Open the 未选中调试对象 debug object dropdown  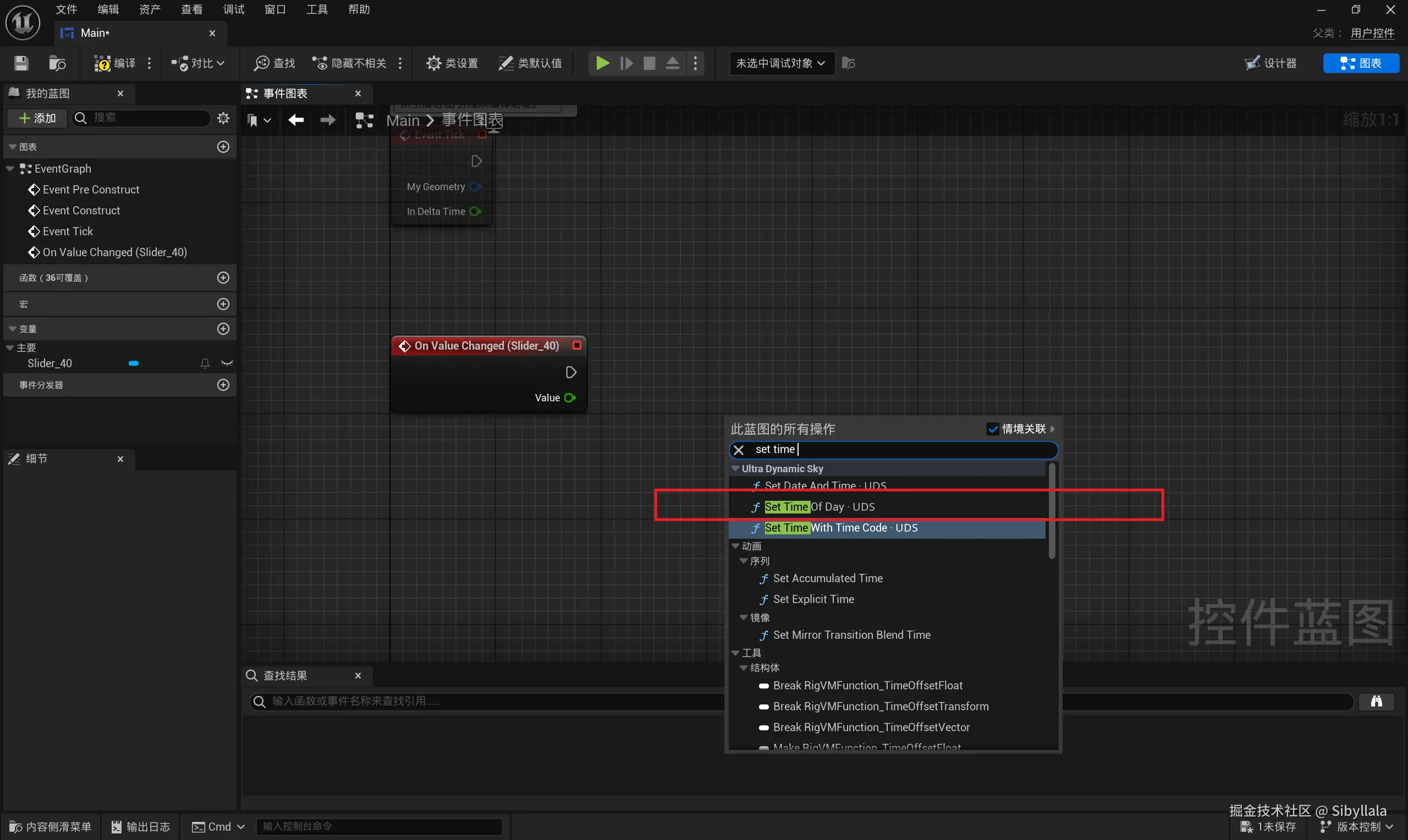click(x=780, y=63)
